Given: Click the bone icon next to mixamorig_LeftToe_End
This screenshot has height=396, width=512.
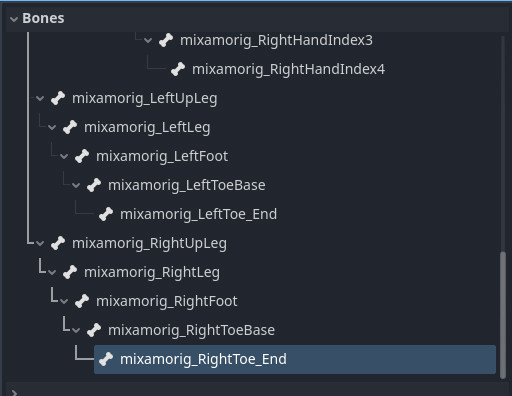Looking at the screenshot, I should 106,214.
